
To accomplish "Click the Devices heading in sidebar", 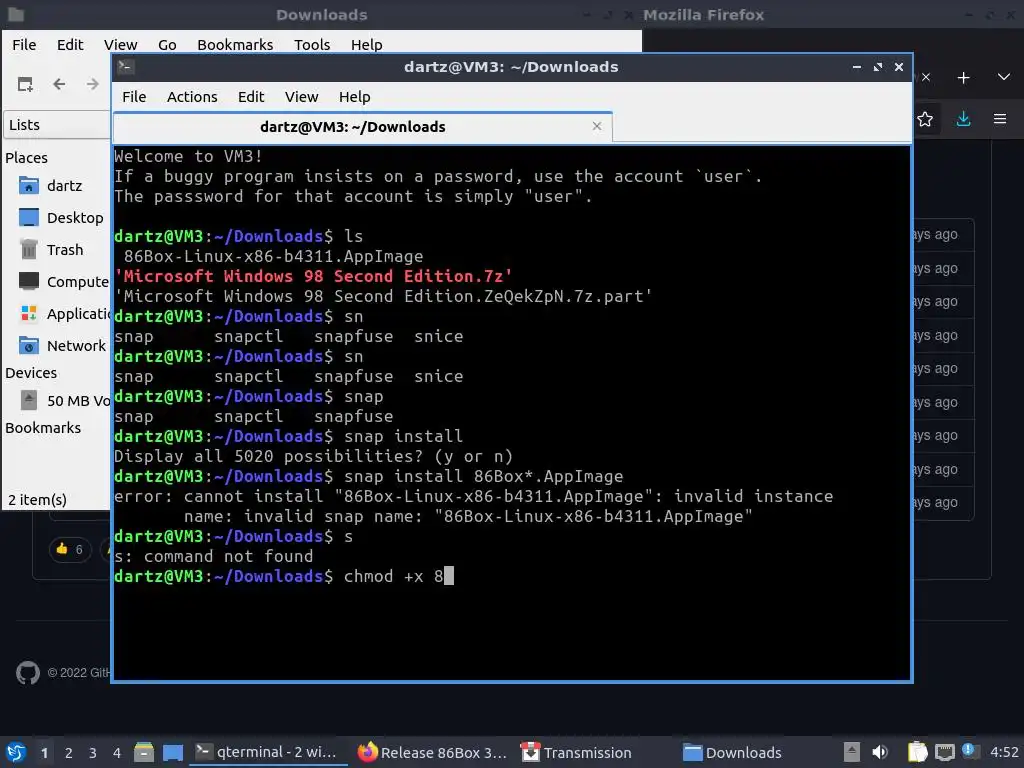I will click(31, 373).
